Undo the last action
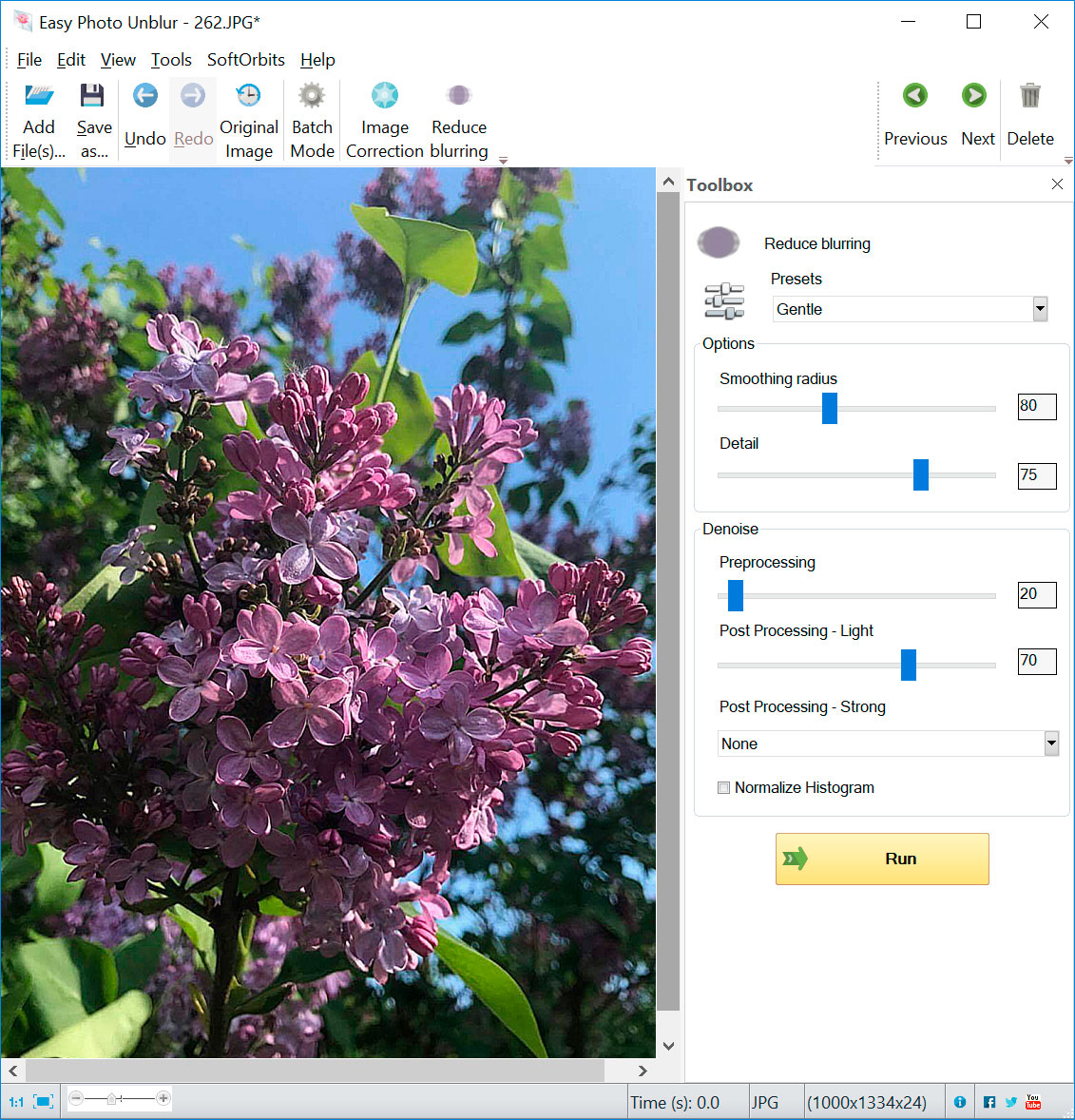Image resolution: width=1075 pixels, height=1120 pixels. tap(144, 96)
